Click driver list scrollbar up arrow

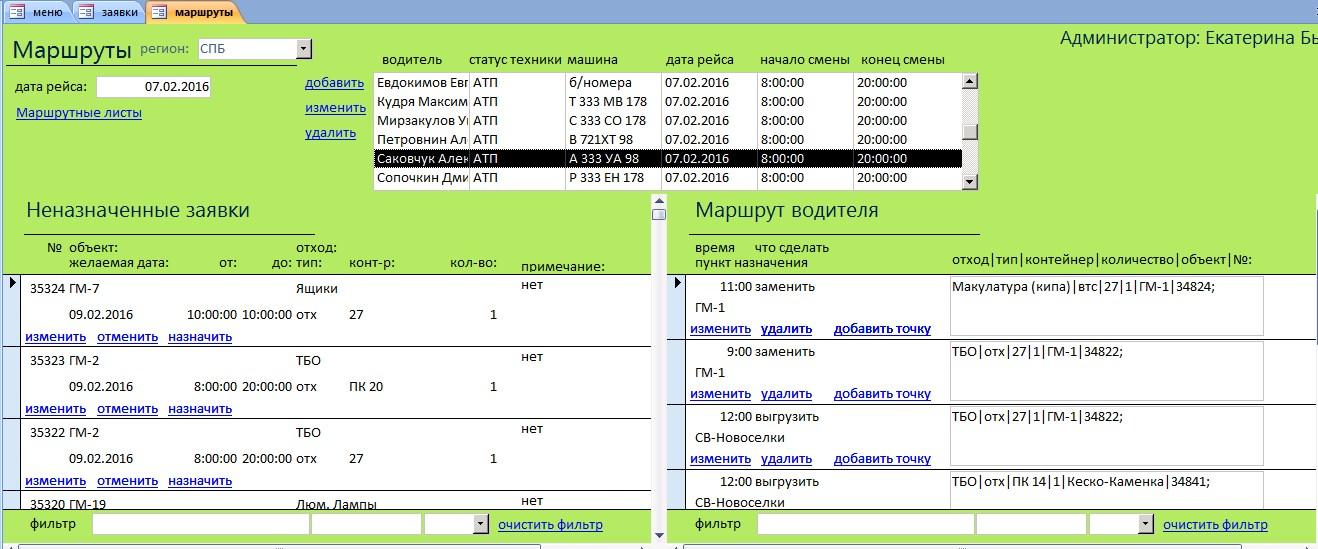click(x=969, y=82)
